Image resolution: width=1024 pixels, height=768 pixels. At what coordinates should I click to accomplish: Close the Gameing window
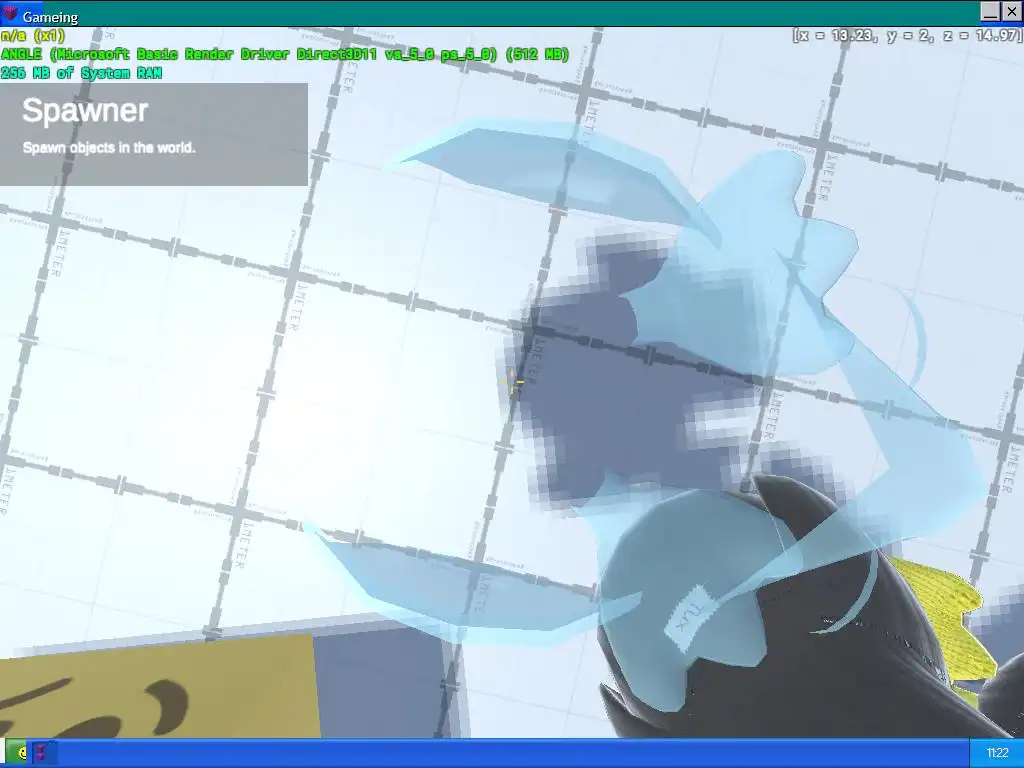(1011, 12)
